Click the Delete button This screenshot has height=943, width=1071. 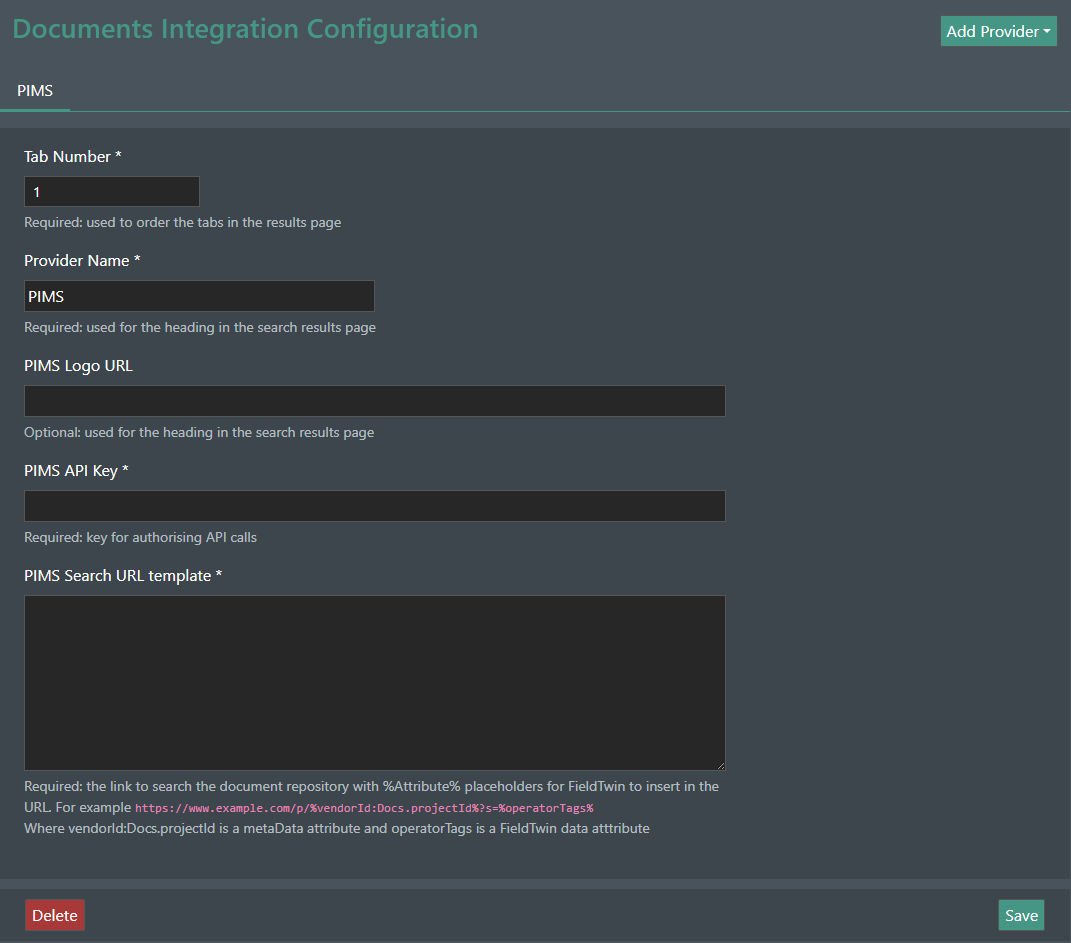click(x=54, y=914)
